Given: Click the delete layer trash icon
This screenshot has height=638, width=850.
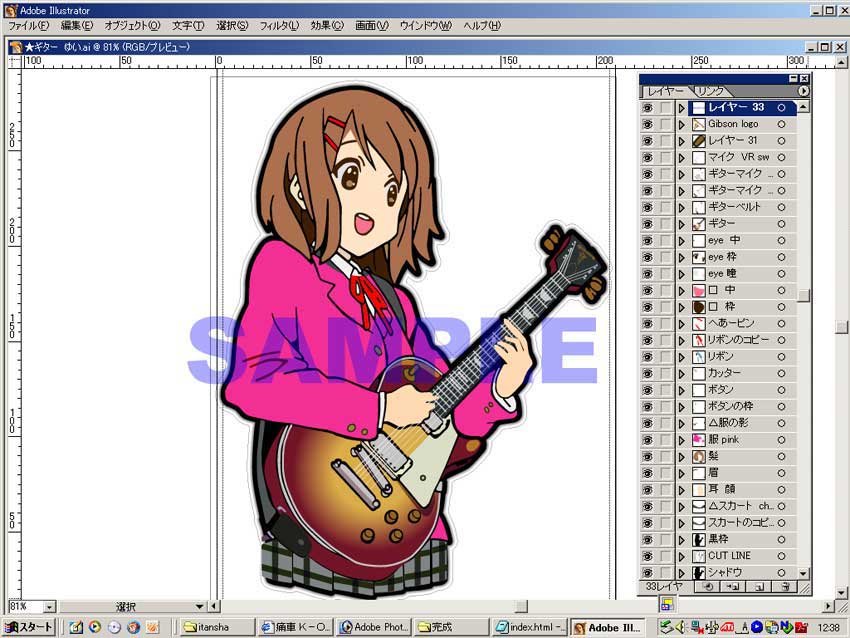Looking at the screenshot, I should [x=785, y=587].
